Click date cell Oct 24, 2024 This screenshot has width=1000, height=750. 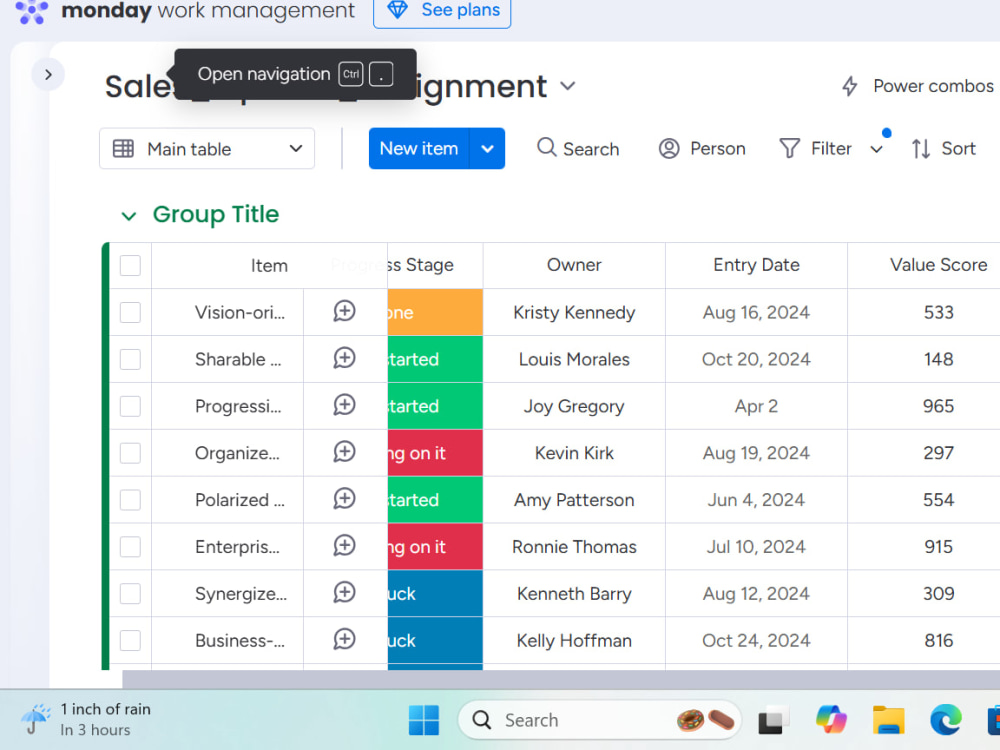(756, 640)
